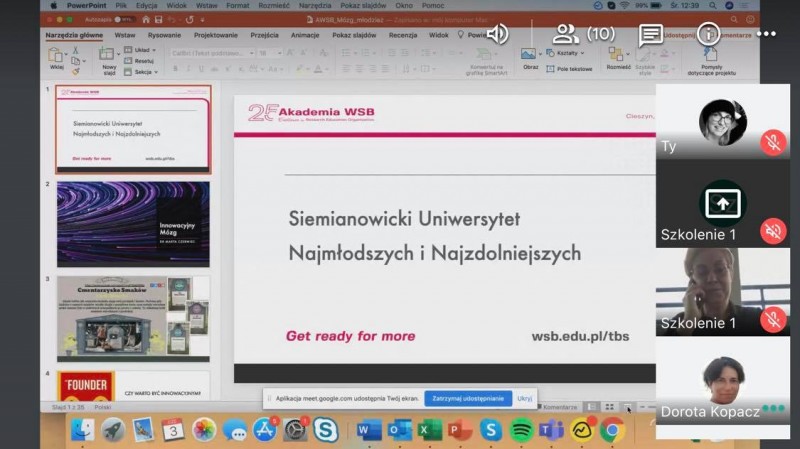Viewport: 800px width, 449px height.
Task: Open the font size combo box
Action: pos(270,53)
